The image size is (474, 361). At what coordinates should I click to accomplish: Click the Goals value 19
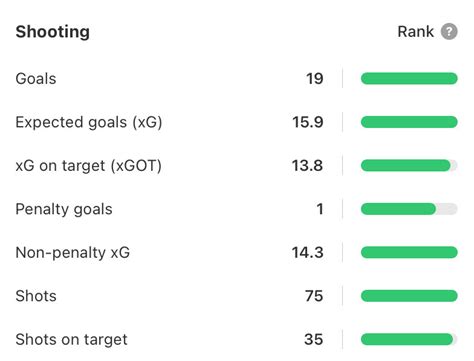click(315, 79)
